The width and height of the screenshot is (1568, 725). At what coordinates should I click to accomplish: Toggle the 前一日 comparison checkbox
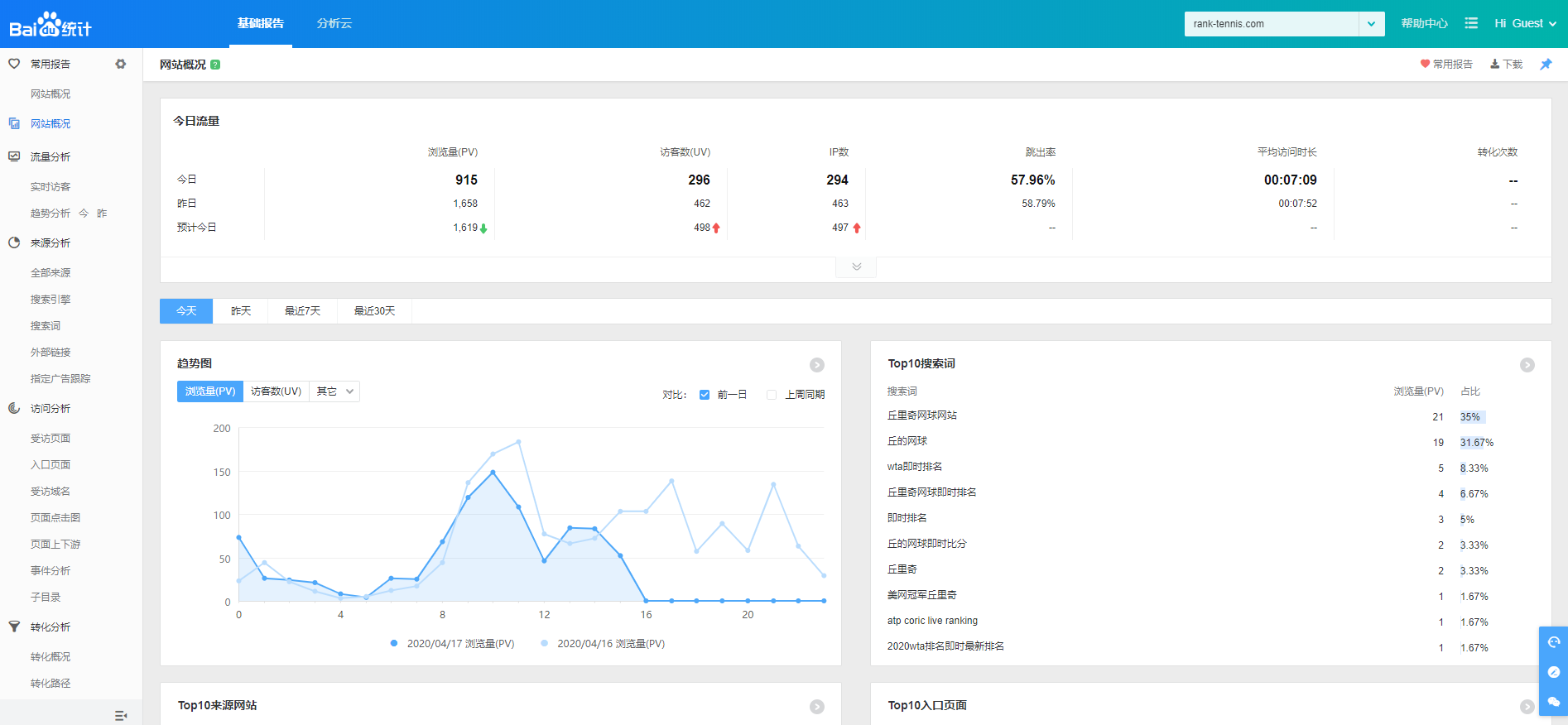705,395
